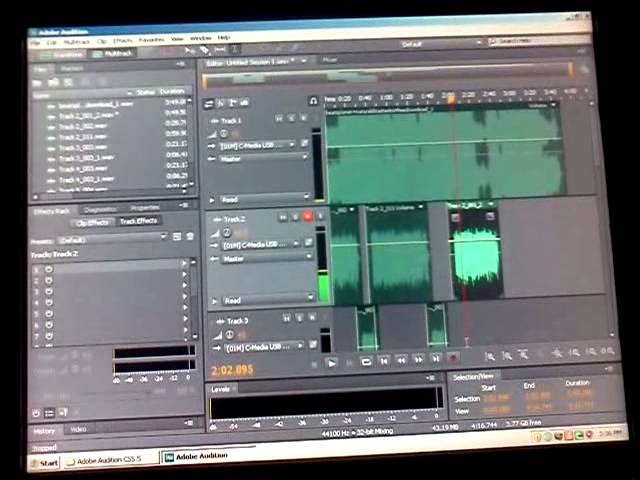Toggle Loop Playback in the transport bar

366,362
